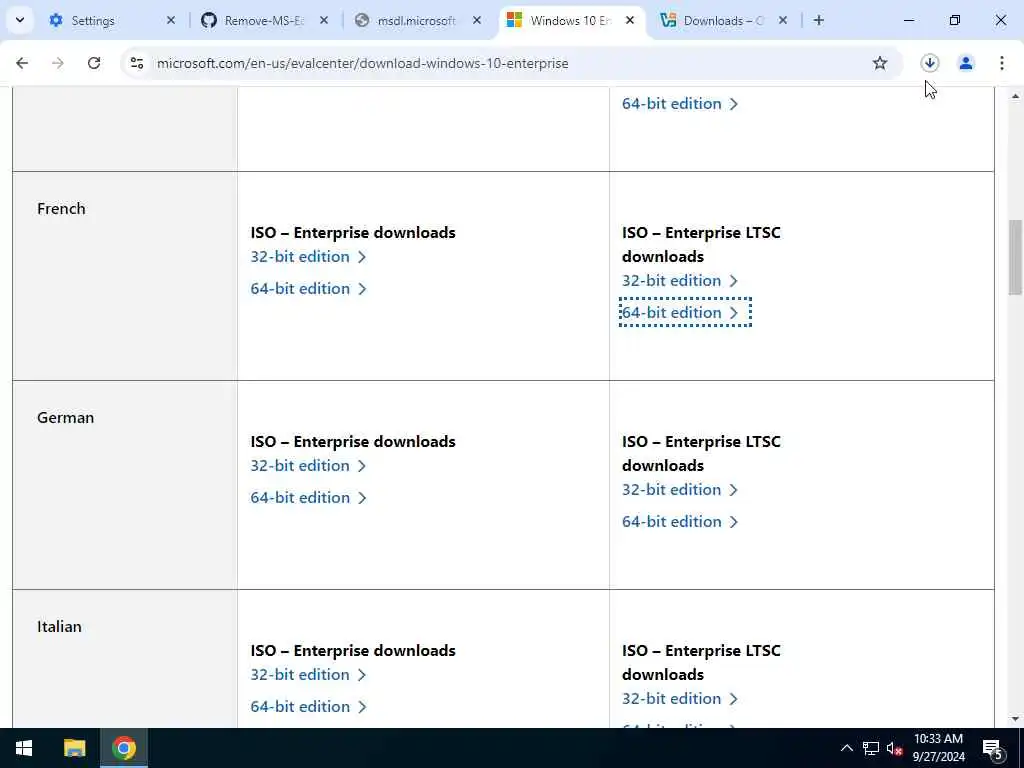View site information icon in address bar
The image size is (1024, 768).
[137, 63]
